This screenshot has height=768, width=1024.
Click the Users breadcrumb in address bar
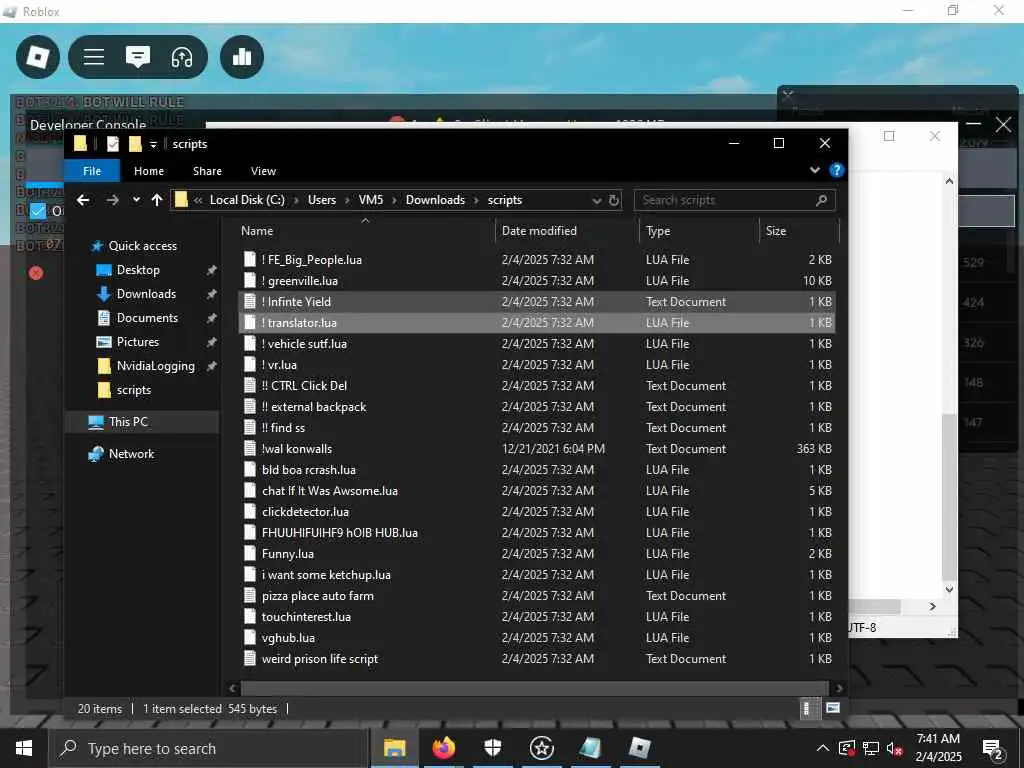[x=322, y=200]
